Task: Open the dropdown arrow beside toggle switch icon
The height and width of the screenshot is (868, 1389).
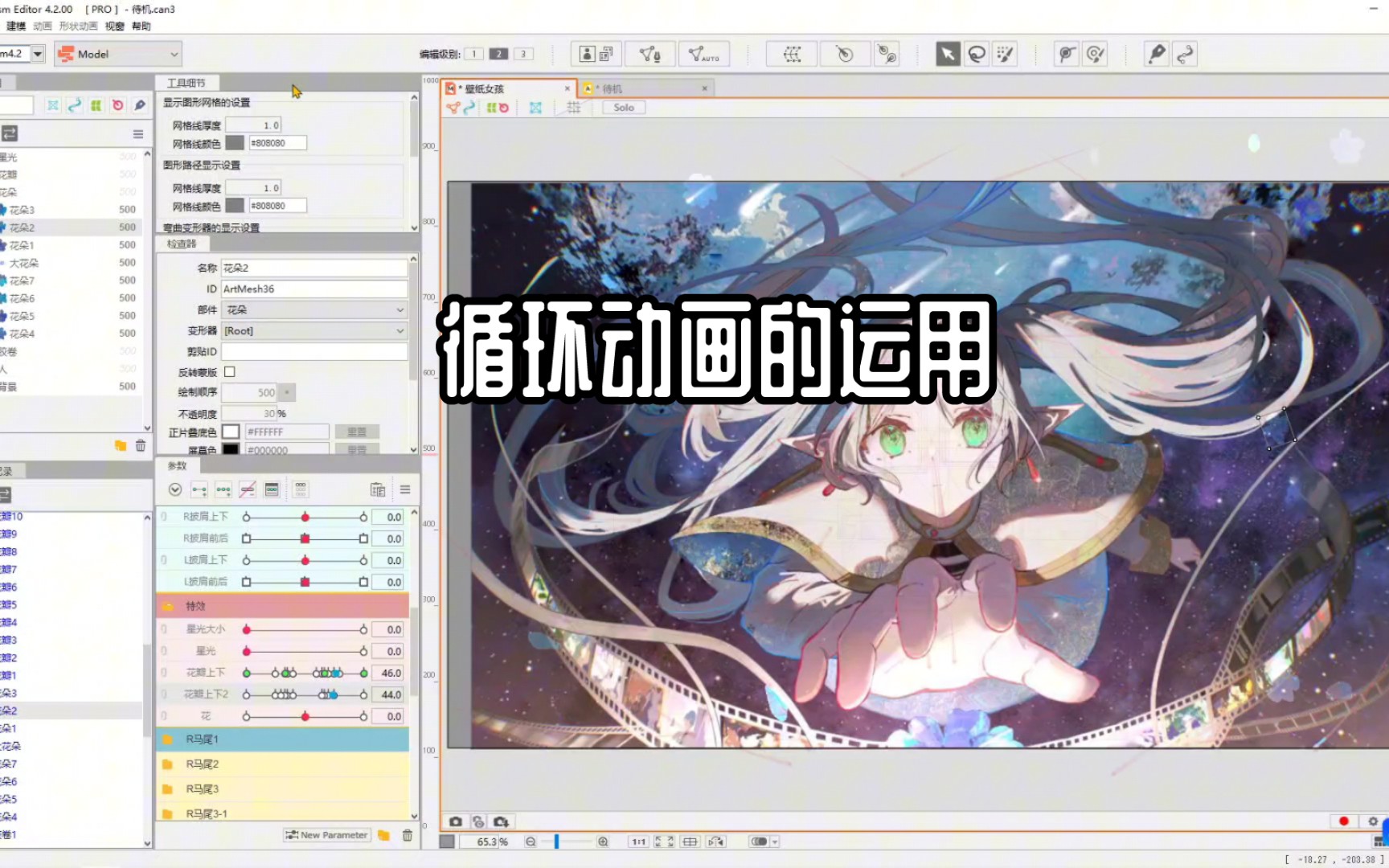Action: pyautogui.click(x=775, y=841)
